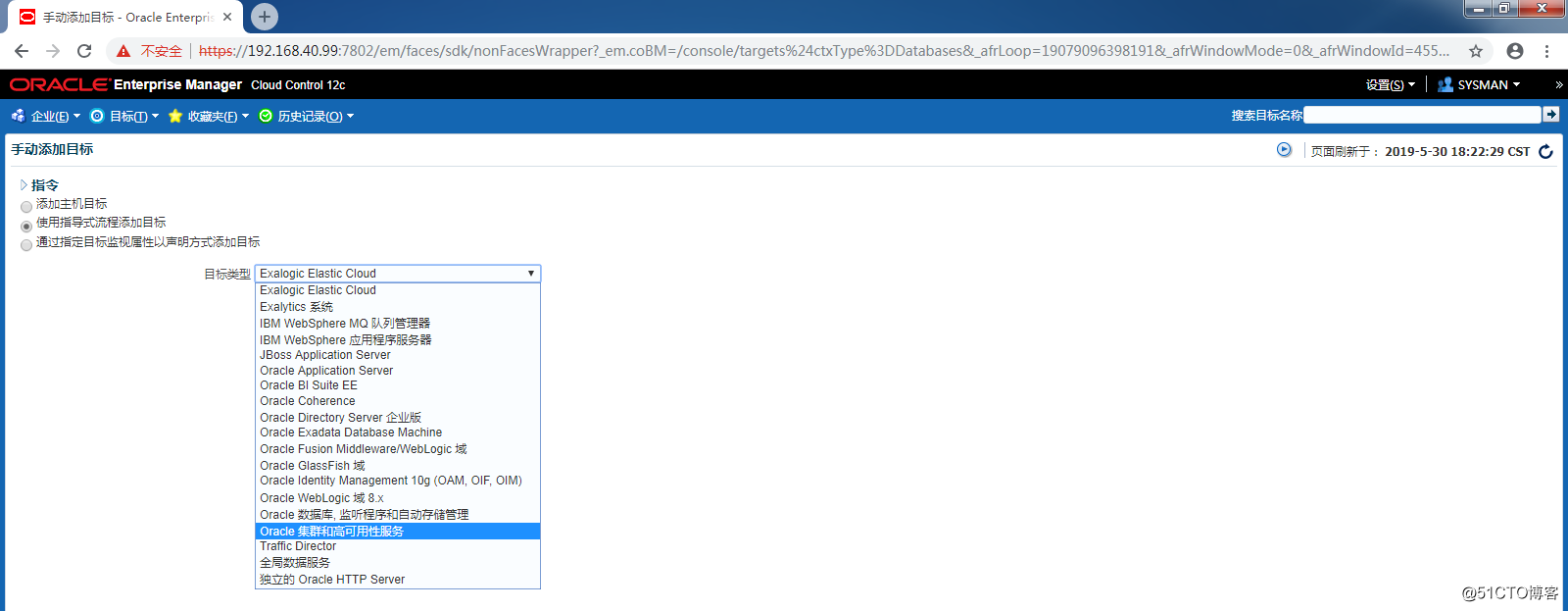Click the blue play icon near refresh time
Screen dimensions: 1568x611
[x=1284, y=150]
